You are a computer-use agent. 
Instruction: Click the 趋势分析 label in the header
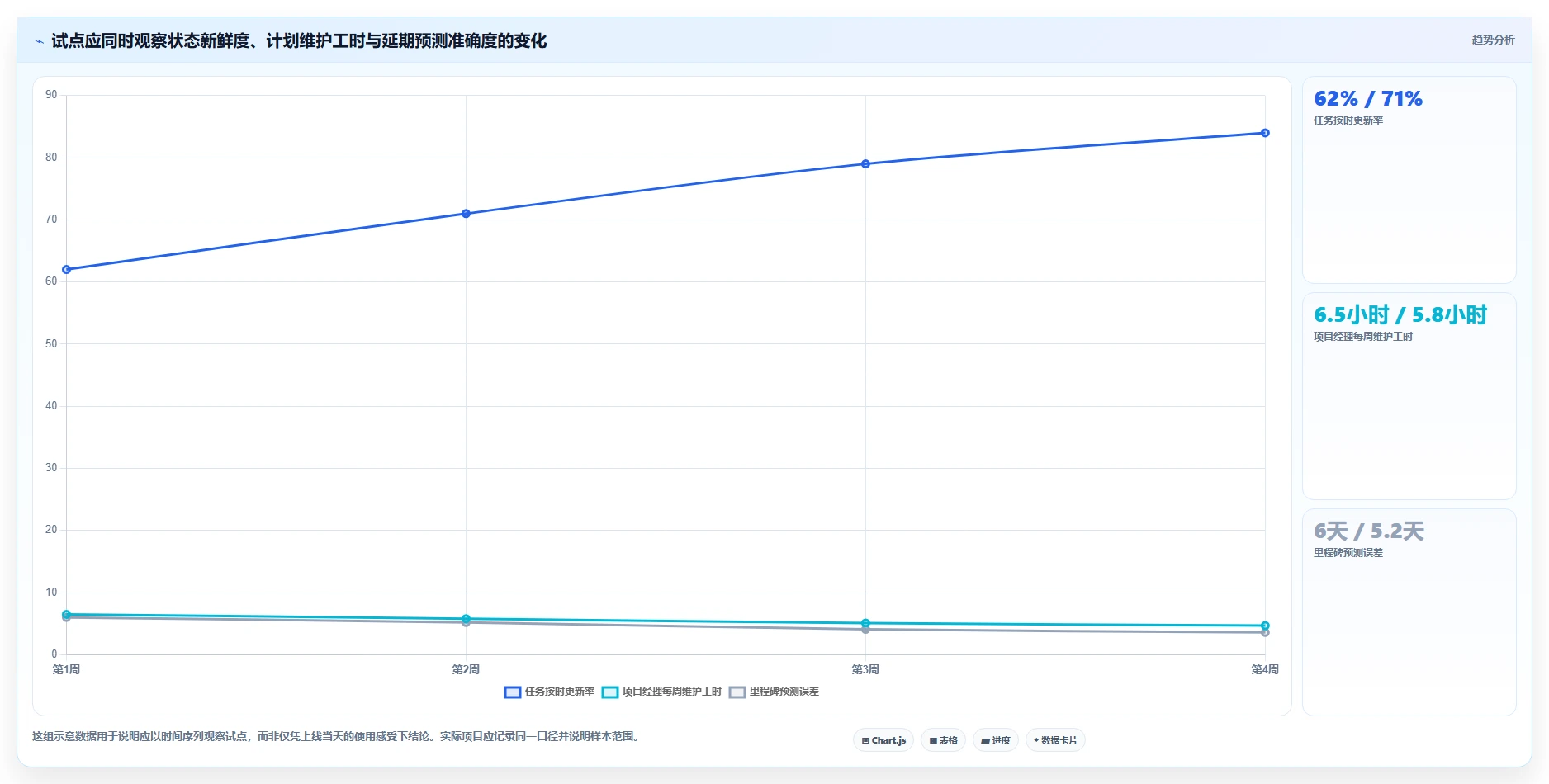click(x=1493, y=40)
